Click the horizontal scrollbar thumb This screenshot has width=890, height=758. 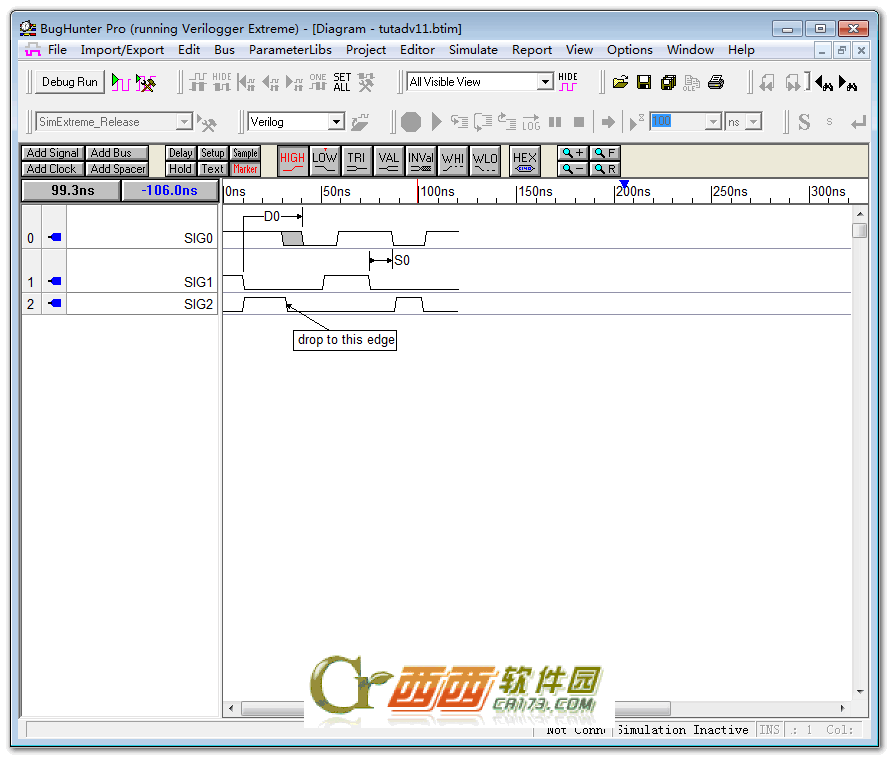tap(456, 708)
